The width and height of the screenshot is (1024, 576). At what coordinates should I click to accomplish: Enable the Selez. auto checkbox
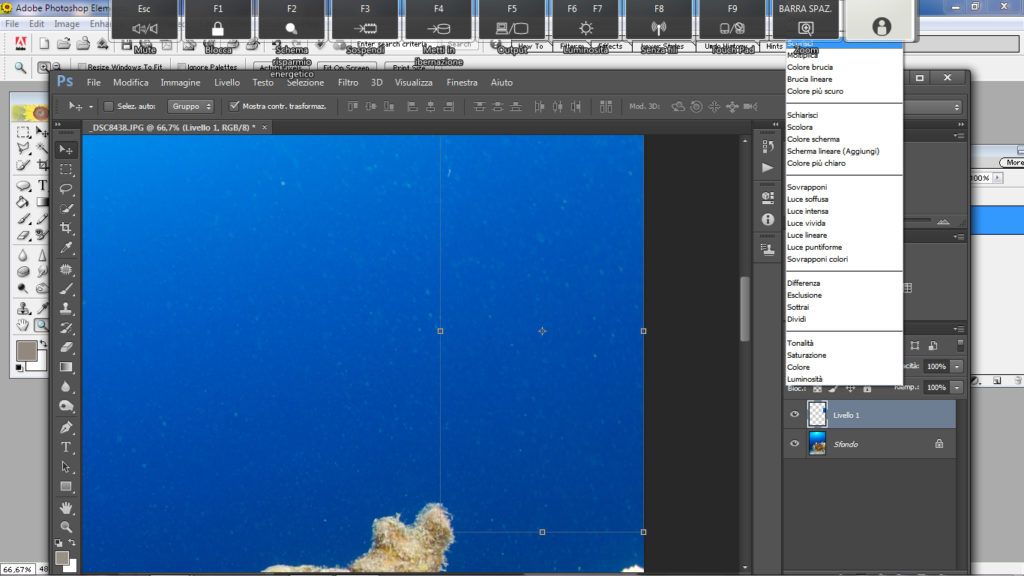[x=108, y=106]
